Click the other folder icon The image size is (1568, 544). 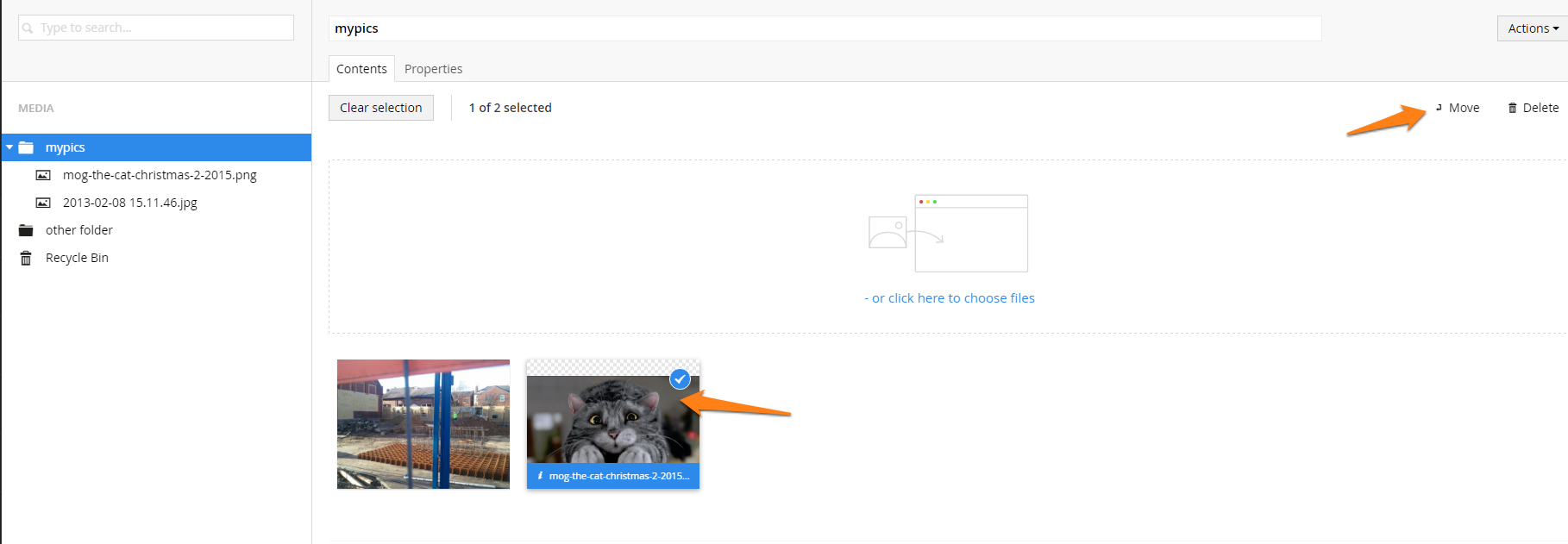[x=26, y=230]
